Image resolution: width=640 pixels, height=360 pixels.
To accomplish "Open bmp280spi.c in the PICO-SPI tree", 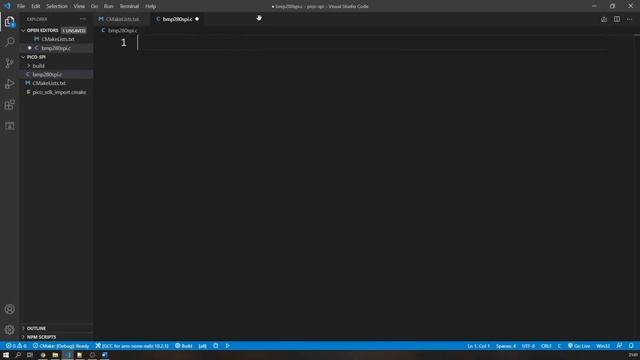I will [x=47, y=74].
